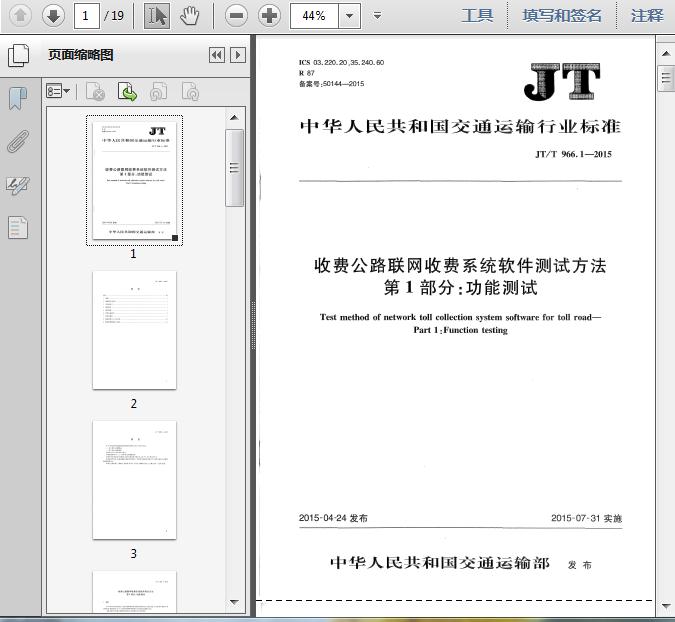Open thumbnail panel options menu dropdown

coord(58,91)
